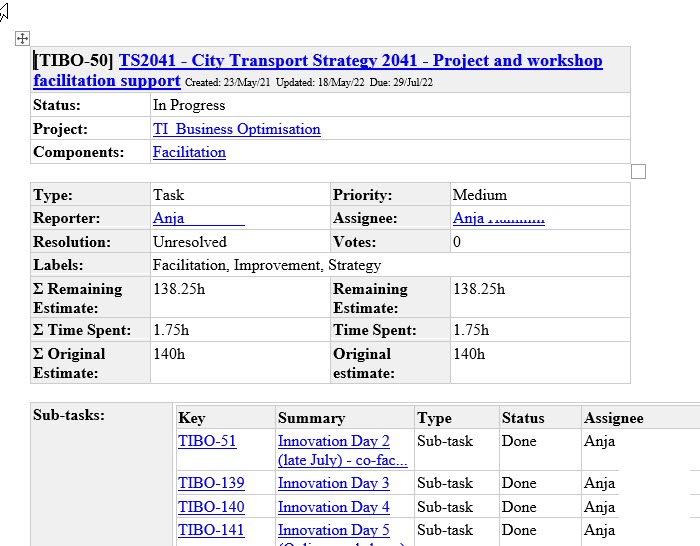
Task: Click assignee Anja in TIBO-141 row
Action: [x=600, y=530]
